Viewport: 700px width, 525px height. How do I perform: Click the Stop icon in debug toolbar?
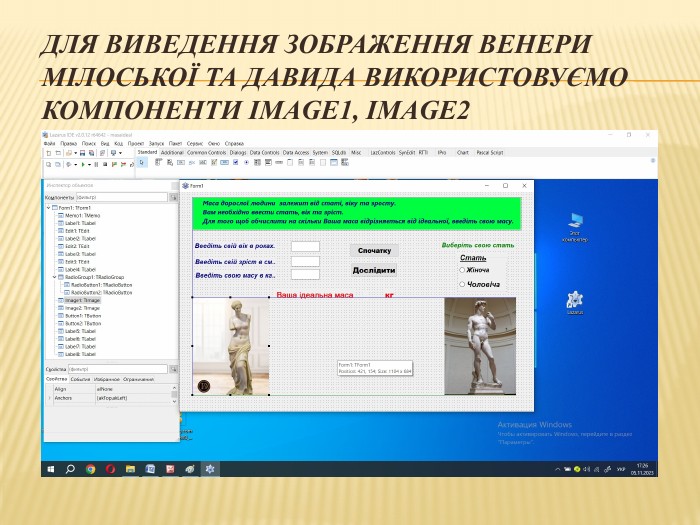coord(105,164)
